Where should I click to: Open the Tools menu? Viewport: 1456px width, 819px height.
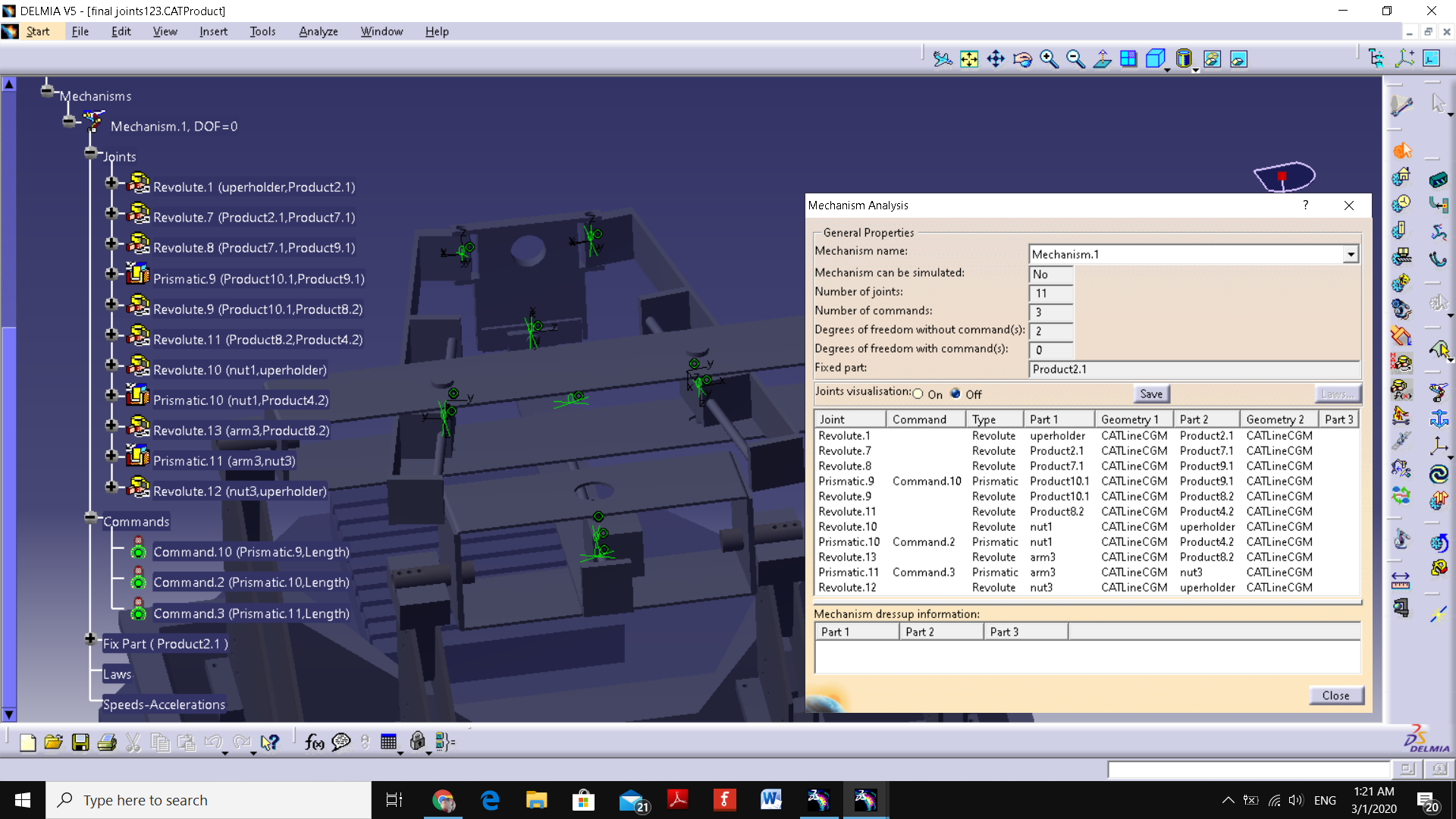tap(262, 31)
